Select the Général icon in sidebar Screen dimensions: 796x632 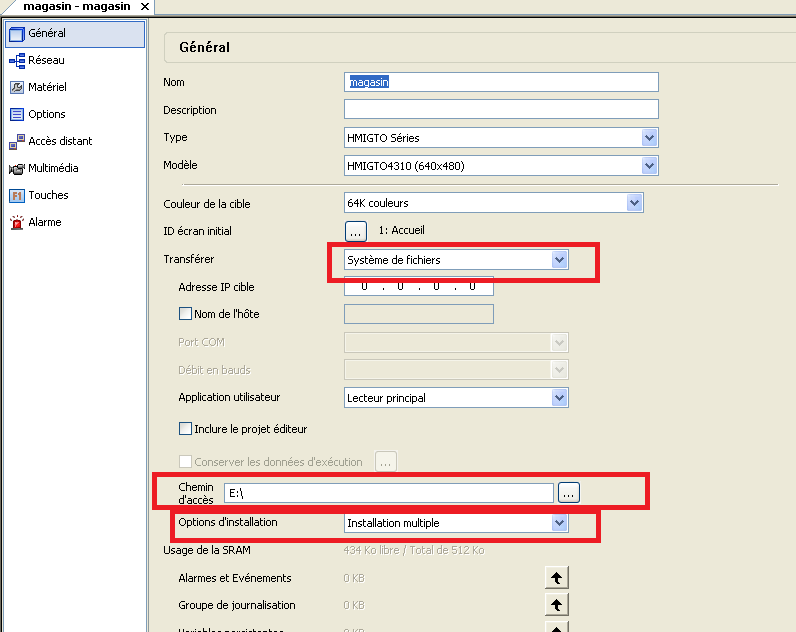pyautogui.click(x=16, y=34)
